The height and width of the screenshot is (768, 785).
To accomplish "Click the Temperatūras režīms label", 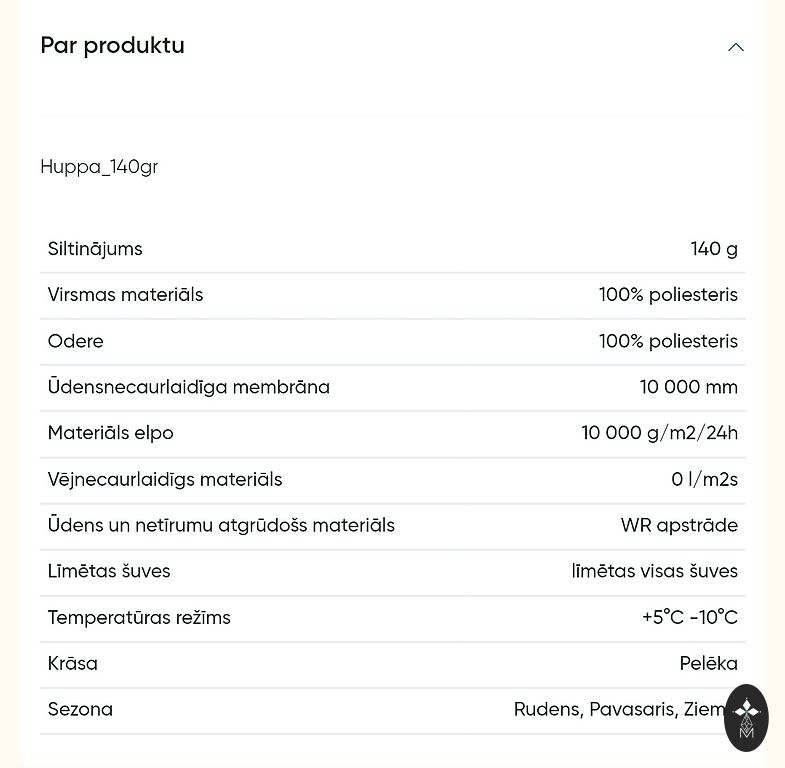I will coord(139,617).
